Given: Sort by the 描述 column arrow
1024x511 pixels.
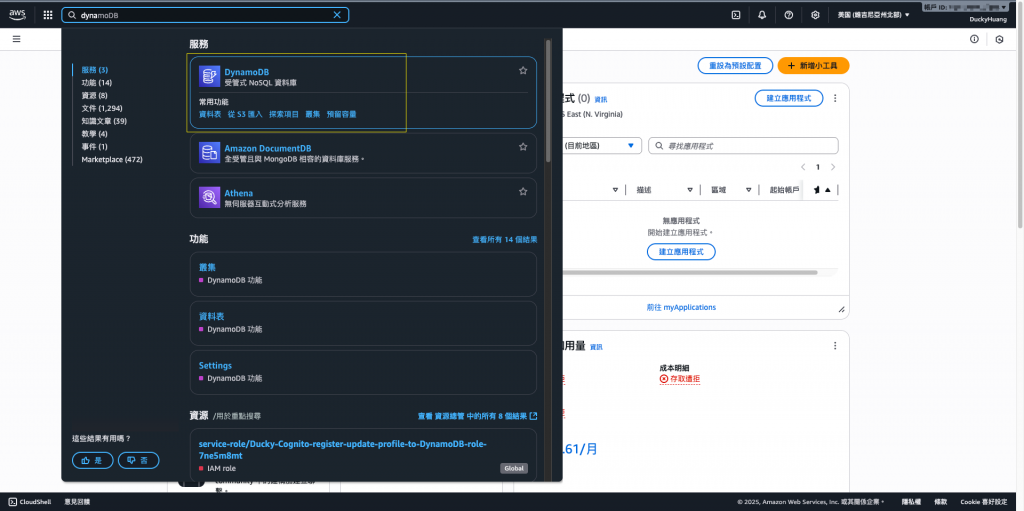Looking at the screenshot, I should [690, 190].
